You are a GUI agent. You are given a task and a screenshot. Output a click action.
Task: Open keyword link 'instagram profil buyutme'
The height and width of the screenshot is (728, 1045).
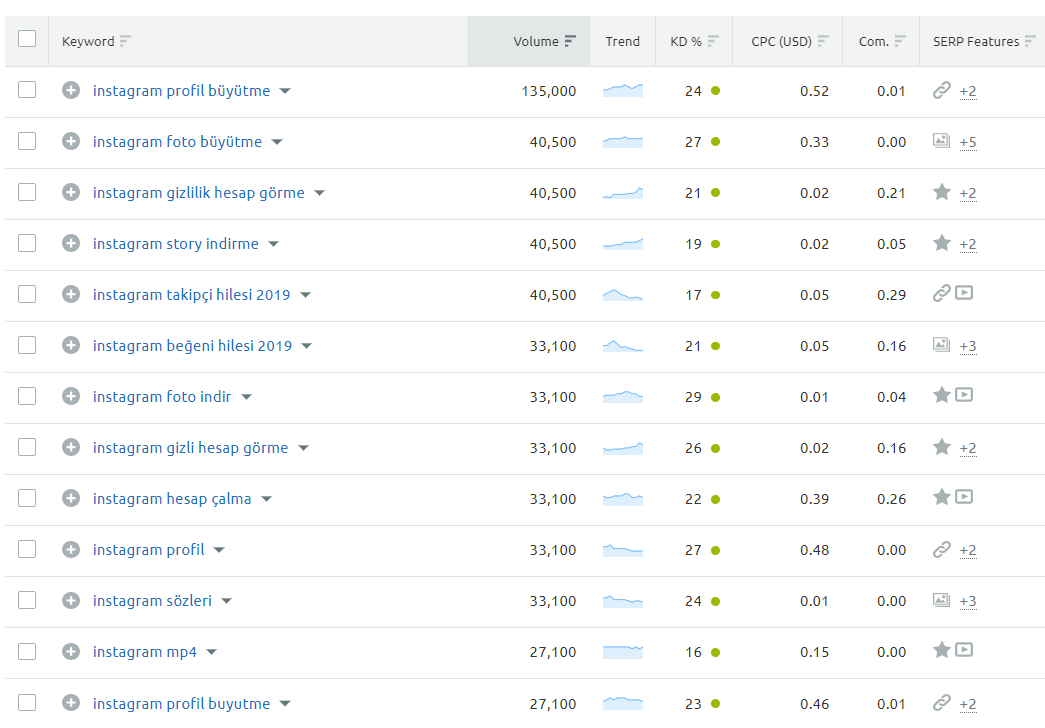pyautogui.click(x=181, y=703)
